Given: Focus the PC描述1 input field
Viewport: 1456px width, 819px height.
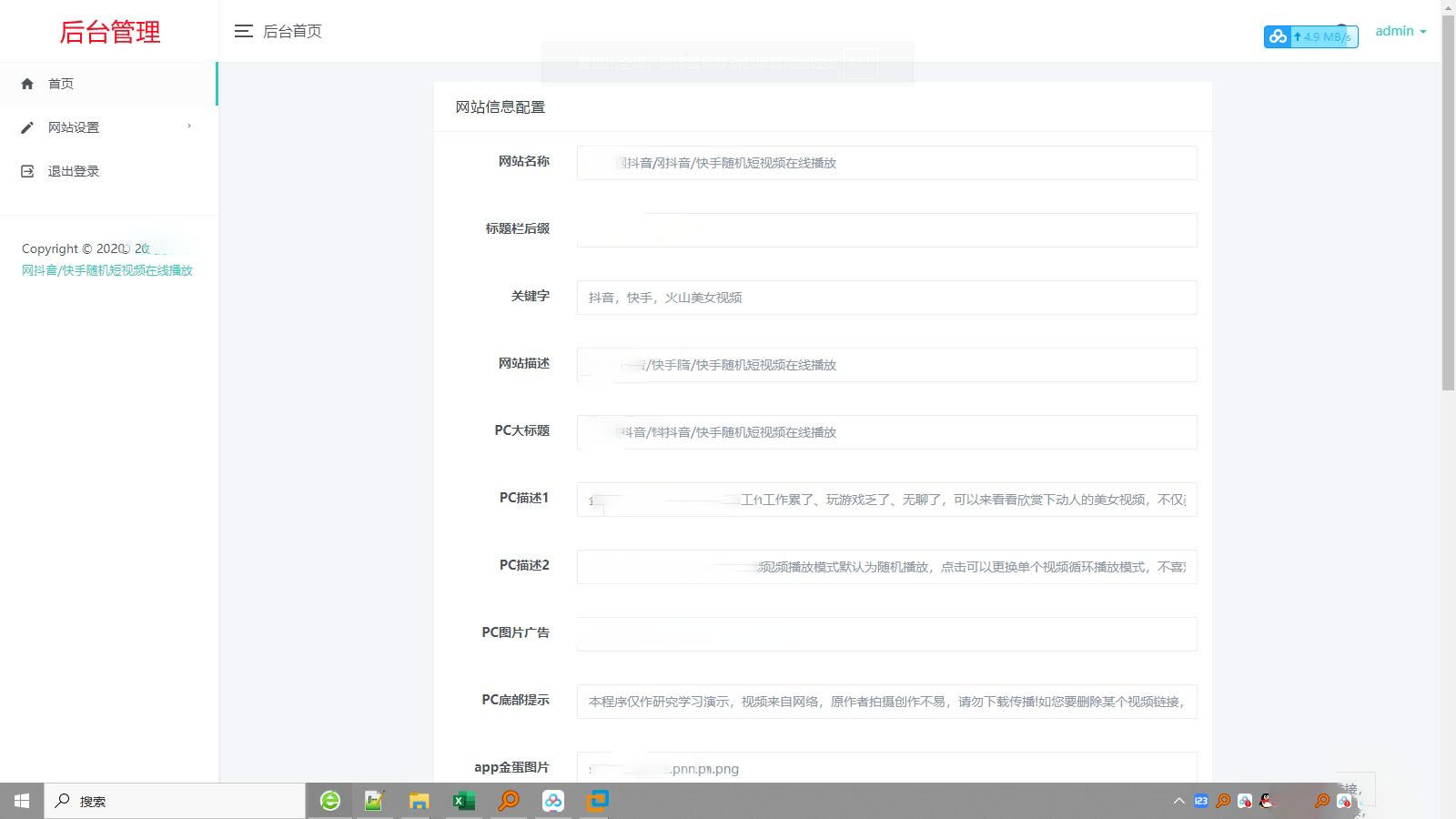Looking at the screenshot, I should [x=886, y=500].
